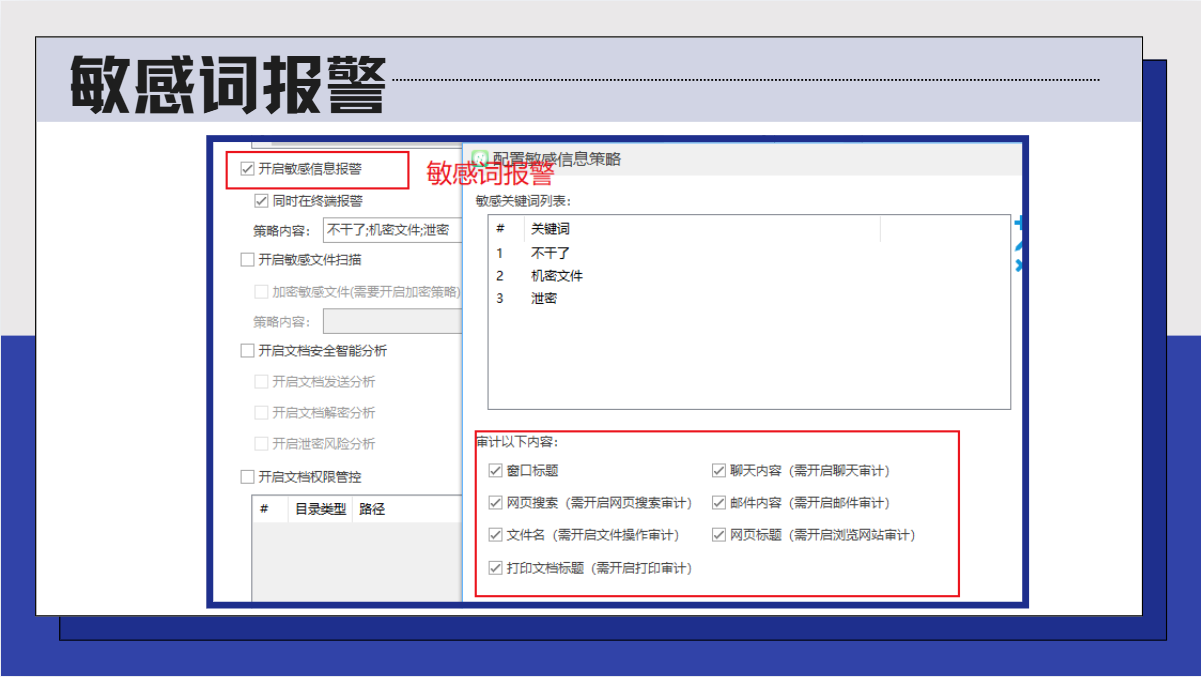Click the 目录类型 column header
1201x677 pixels.
[x=320, y=509]
